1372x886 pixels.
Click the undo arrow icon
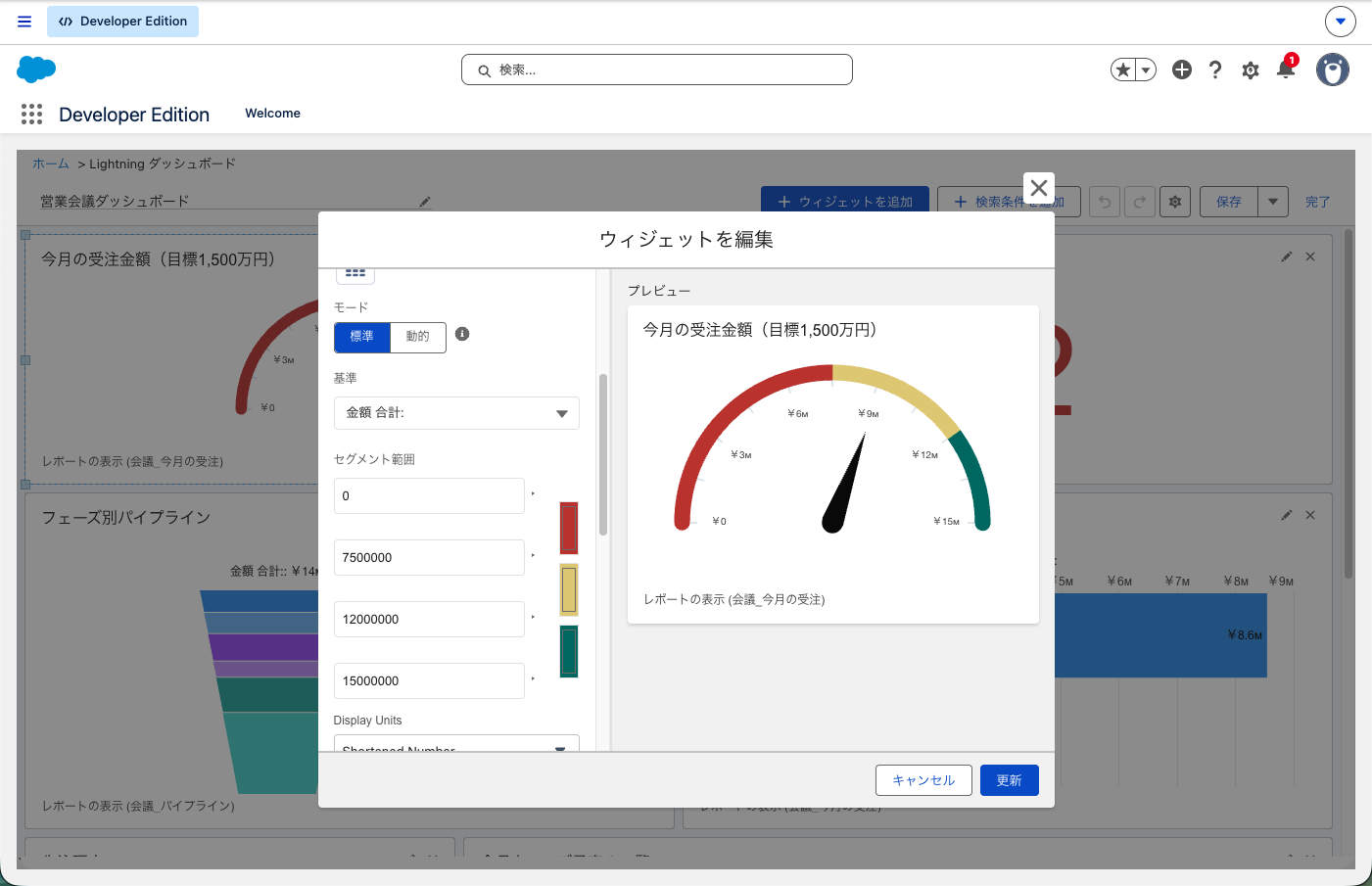click(x=1105, y=202)
